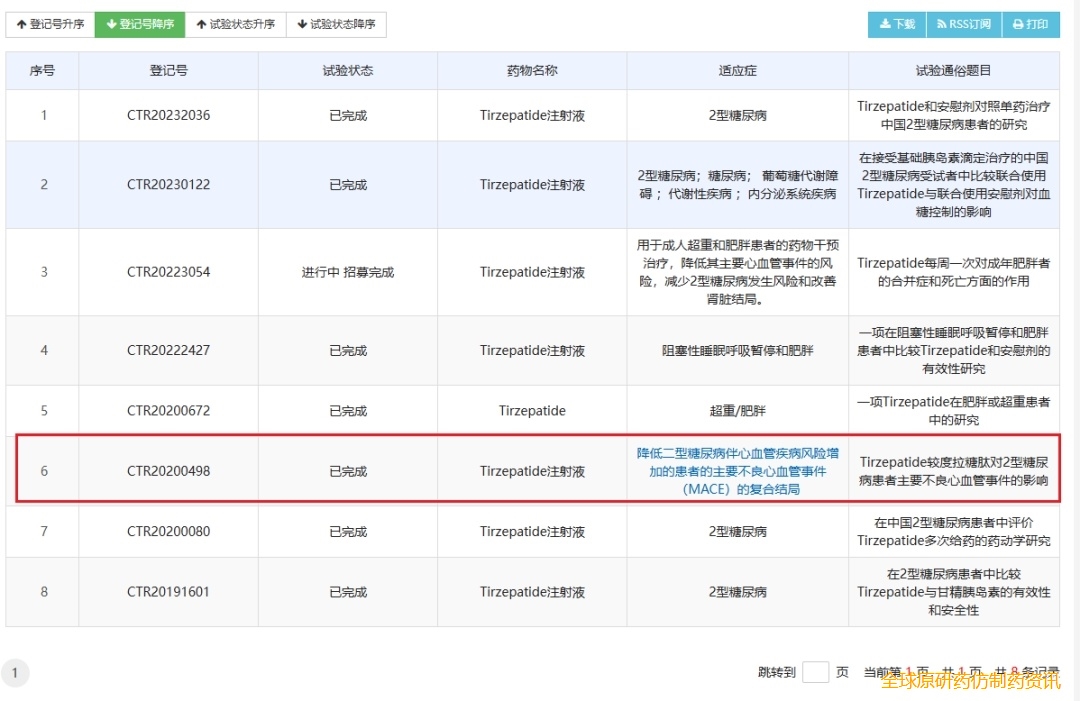Open trial record CTR20191601
This screenshot has width=1080, height=701.
click(168, 592)
